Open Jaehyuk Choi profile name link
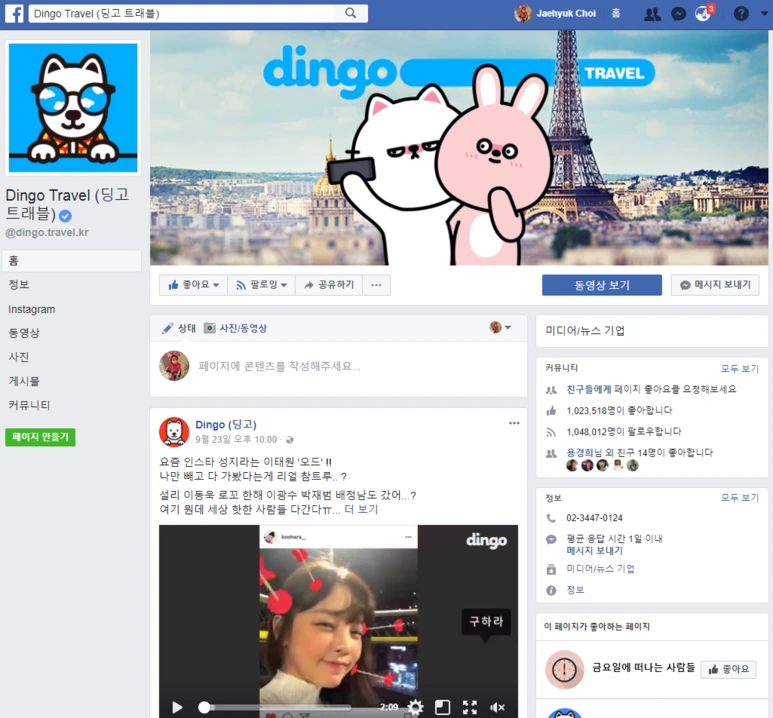Image resolution: width=773 pixels, height=718 pixels. (566, 14)
